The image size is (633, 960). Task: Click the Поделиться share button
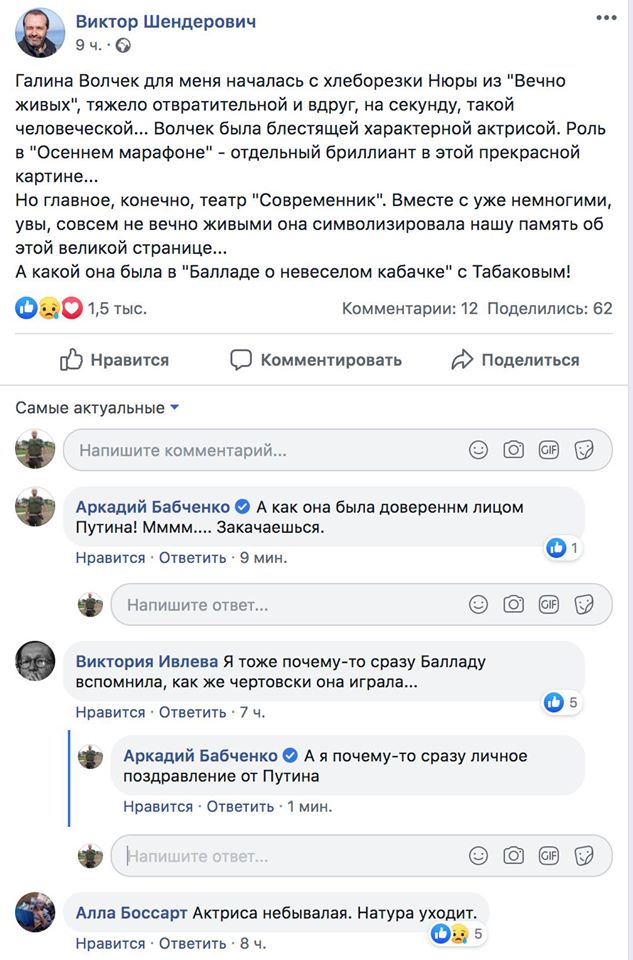tap(516, 360)
